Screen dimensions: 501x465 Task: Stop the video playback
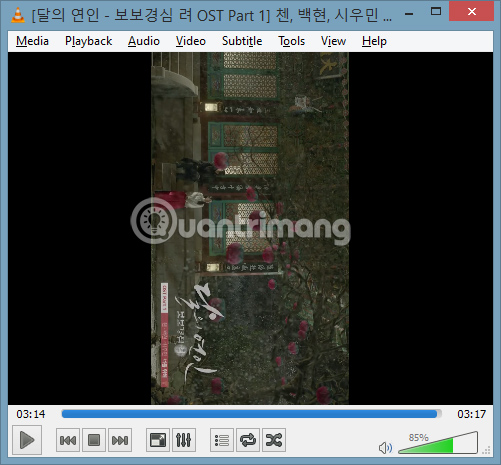point(94,440)
